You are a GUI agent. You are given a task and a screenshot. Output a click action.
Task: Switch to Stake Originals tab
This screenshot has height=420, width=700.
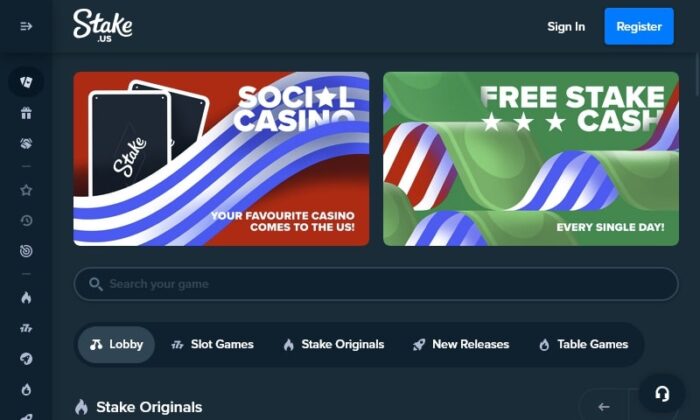point(334,345)
